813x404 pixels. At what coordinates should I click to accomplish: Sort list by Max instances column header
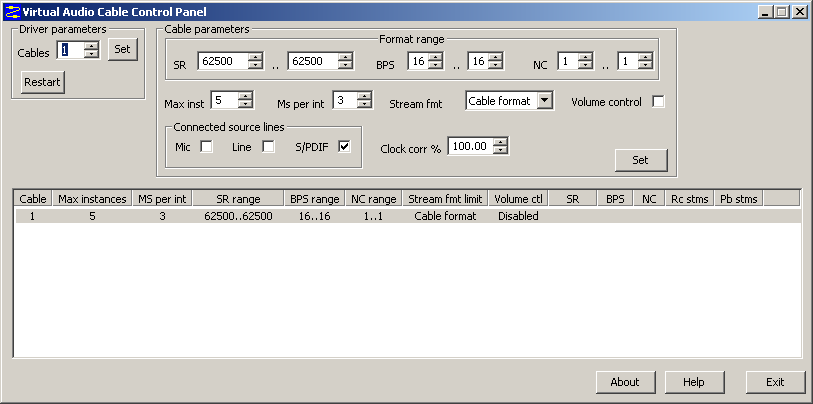(x=92, y=199)
